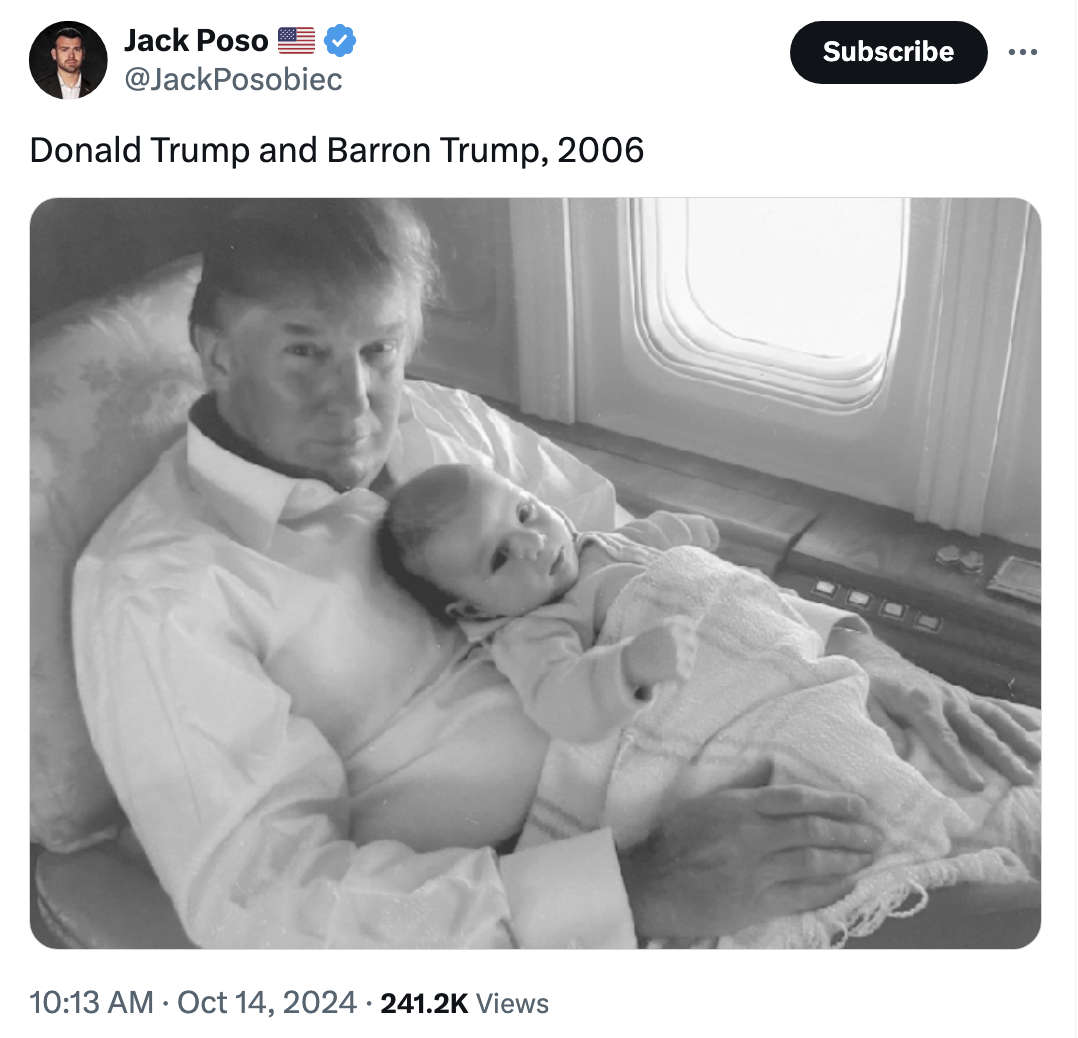This screenshot has height=1038, width=1078.
Task: Open the three-dot more options menu
Action: click(1022, 52)
